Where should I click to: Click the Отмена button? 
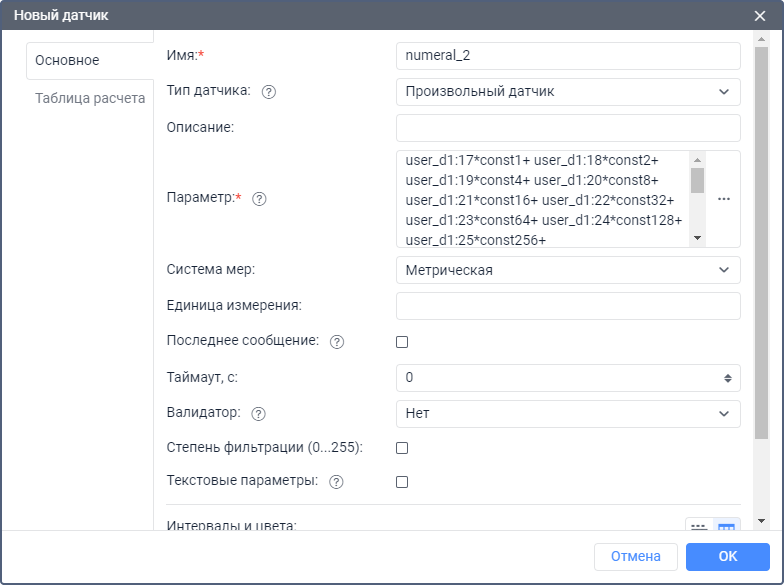click(636, 557)
